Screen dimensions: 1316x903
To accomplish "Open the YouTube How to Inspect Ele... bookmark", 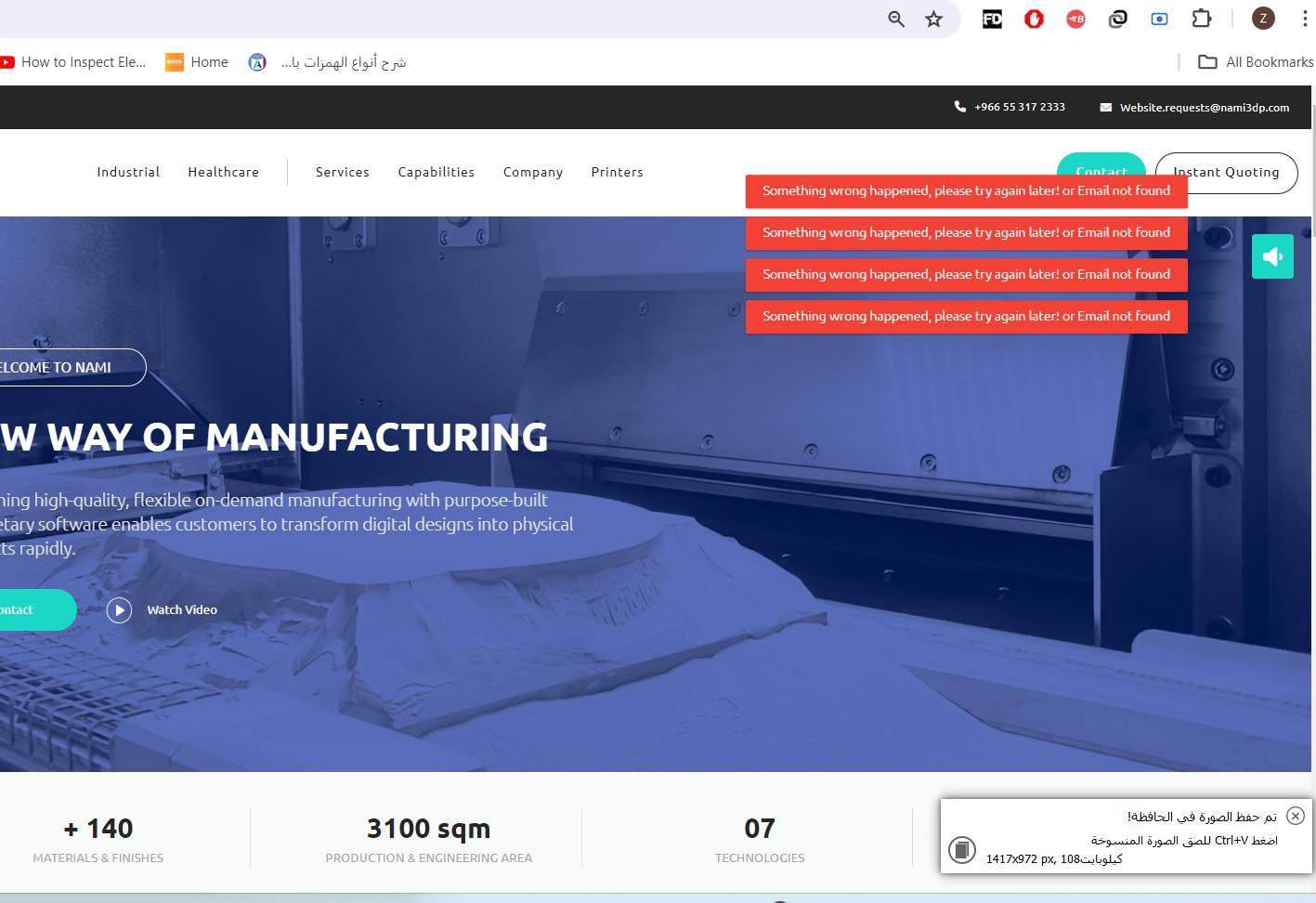I will click(72, 62).
